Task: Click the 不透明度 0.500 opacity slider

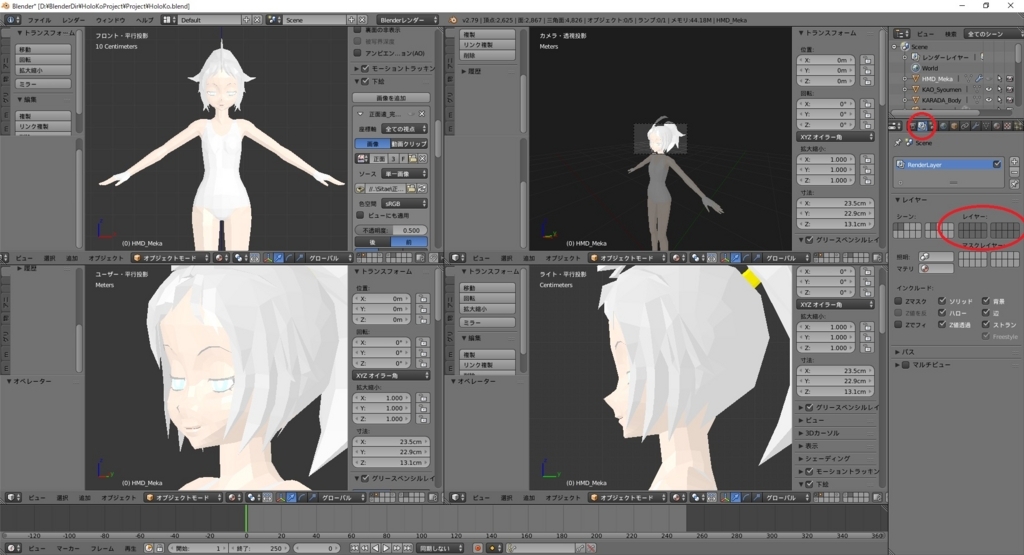Action: pos(391,230)
